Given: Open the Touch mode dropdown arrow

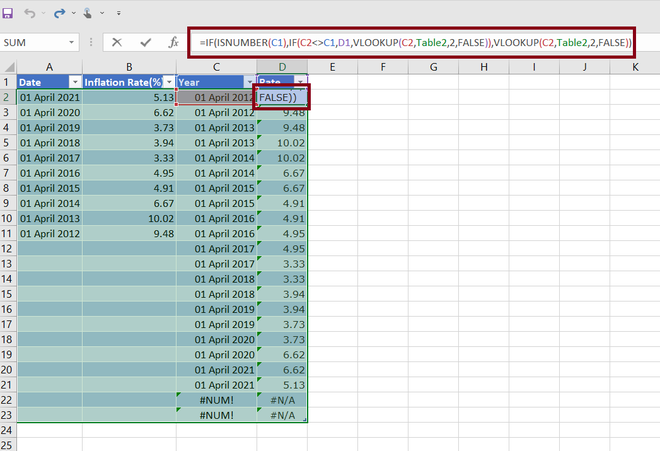Looking at the screenshot, I should [102, 13].
